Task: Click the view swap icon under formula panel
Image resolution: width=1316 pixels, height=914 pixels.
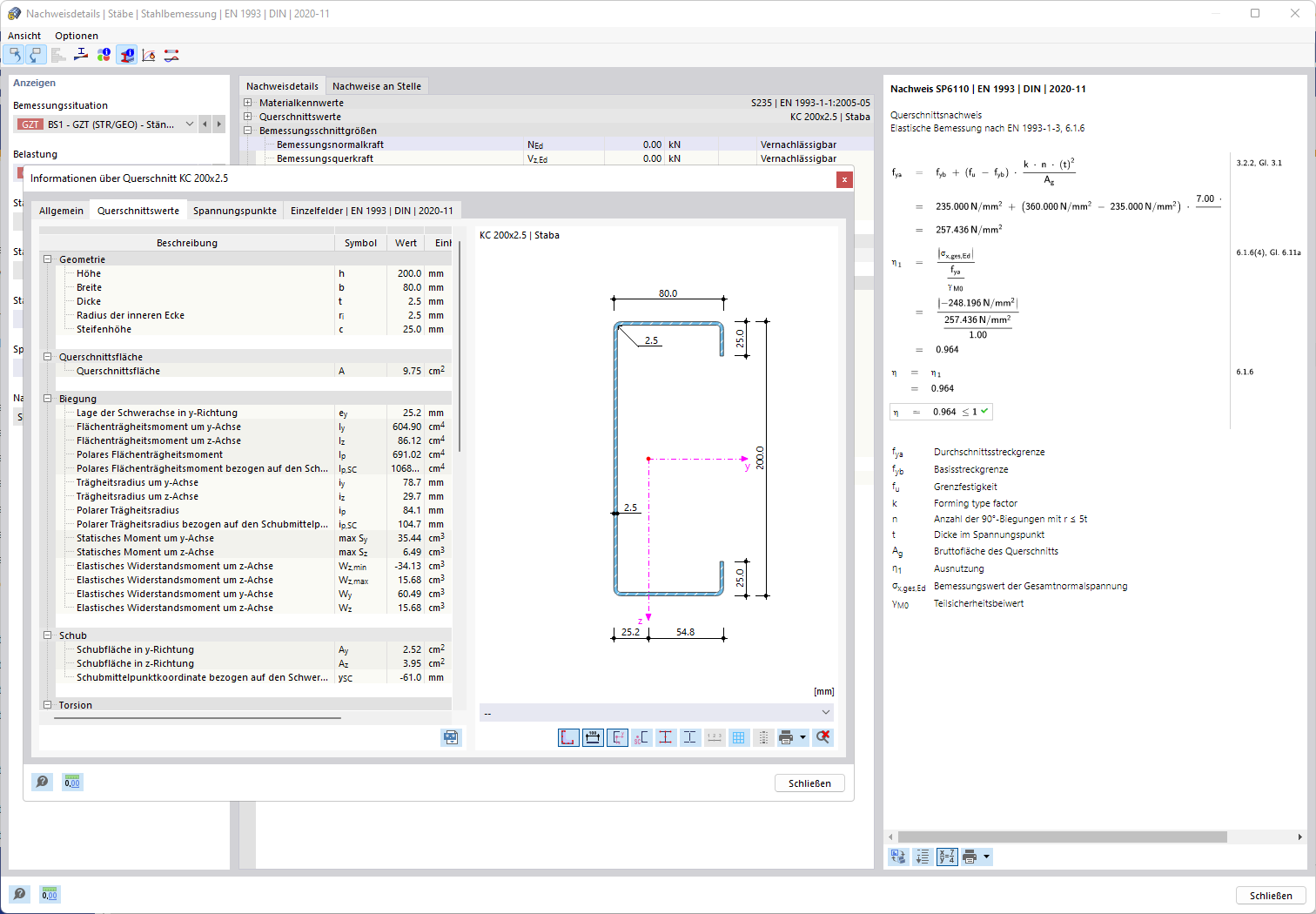Action: coord(898,857)
